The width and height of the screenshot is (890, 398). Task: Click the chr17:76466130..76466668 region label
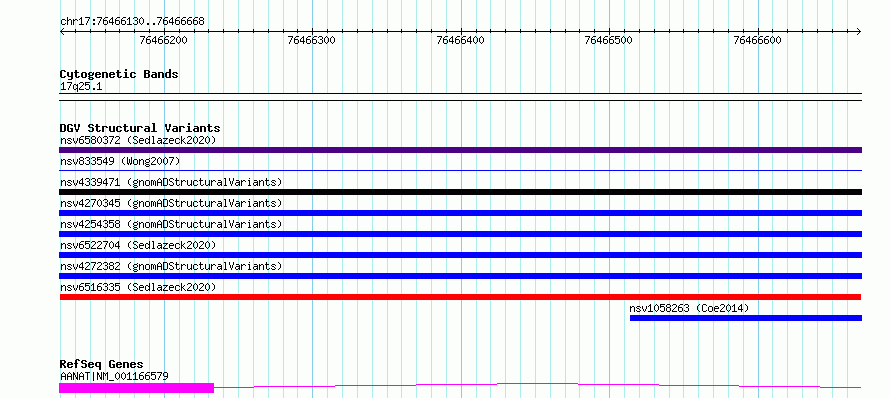coord(132,22)
